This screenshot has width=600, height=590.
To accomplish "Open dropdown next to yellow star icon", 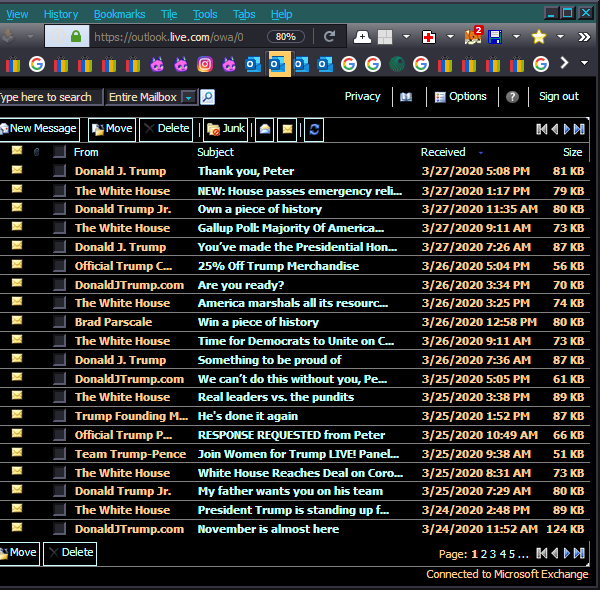I will pos(560,37).
